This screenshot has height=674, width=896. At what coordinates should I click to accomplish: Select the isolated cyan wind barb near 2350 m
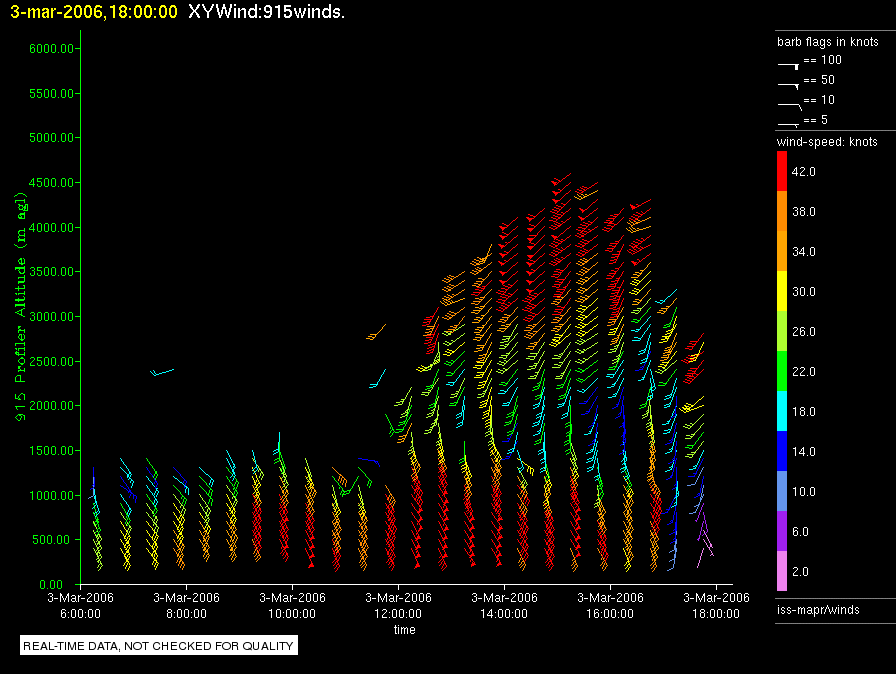pyautogui.click(x=161, y=372)
